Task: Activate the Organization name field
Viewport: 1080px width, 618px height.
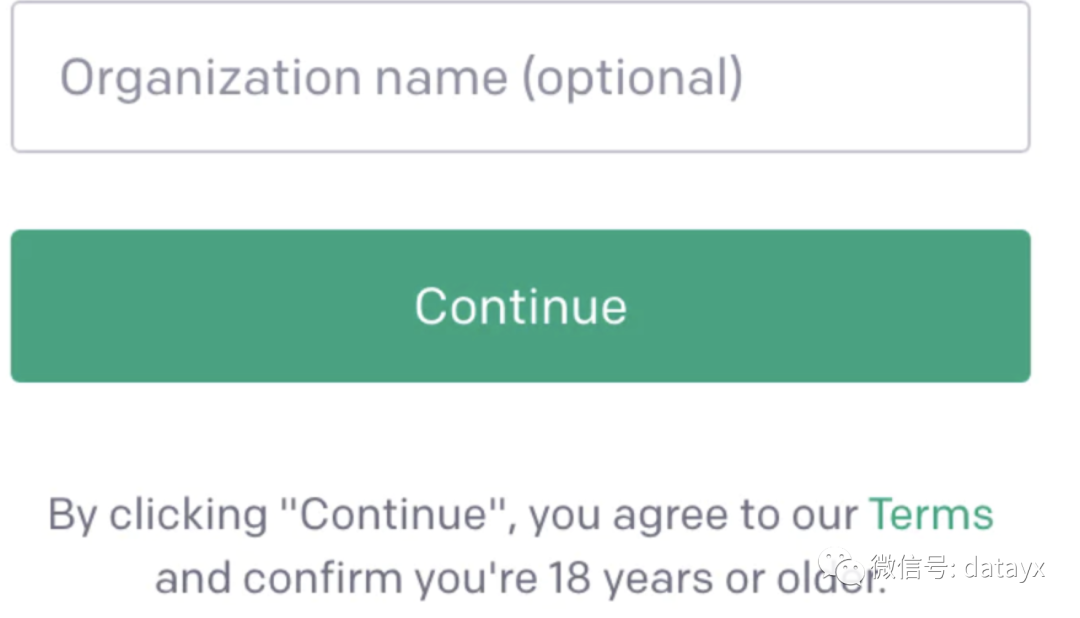Action: 521,77
